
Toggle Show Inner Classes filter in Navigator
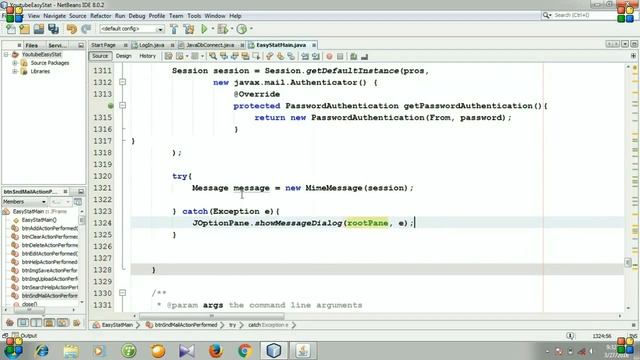click(x=62, y=323)
